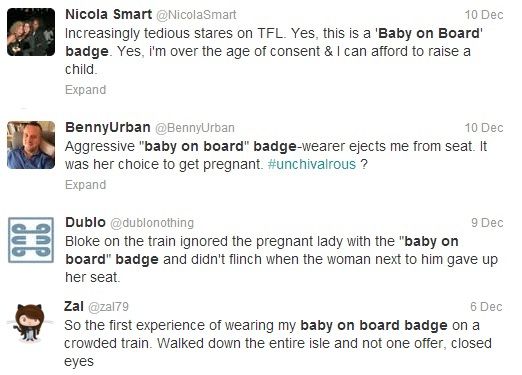
Task: Open BennyUrban display name
Action: click(x=108, y=127)
